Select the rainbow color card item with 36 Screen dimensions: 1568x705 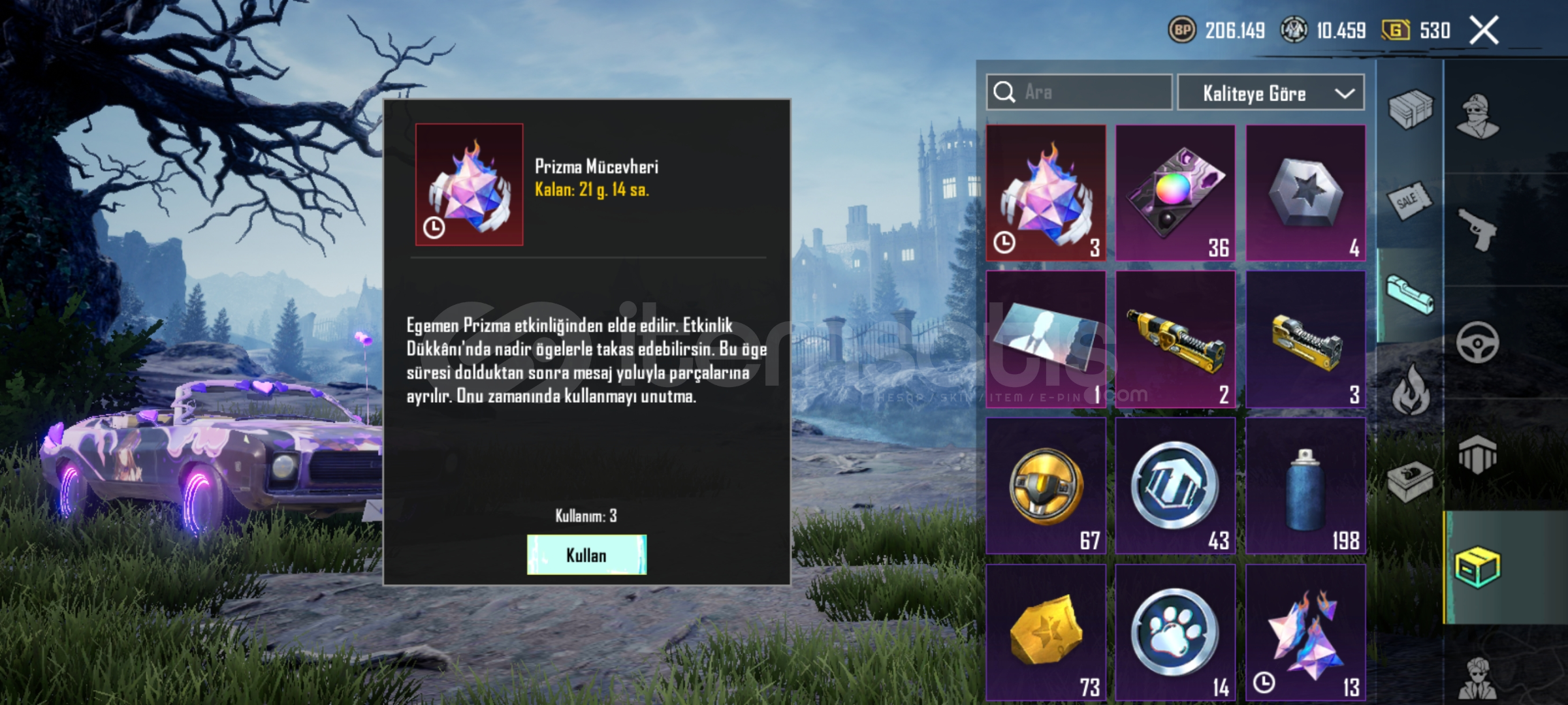point(1175,193)
